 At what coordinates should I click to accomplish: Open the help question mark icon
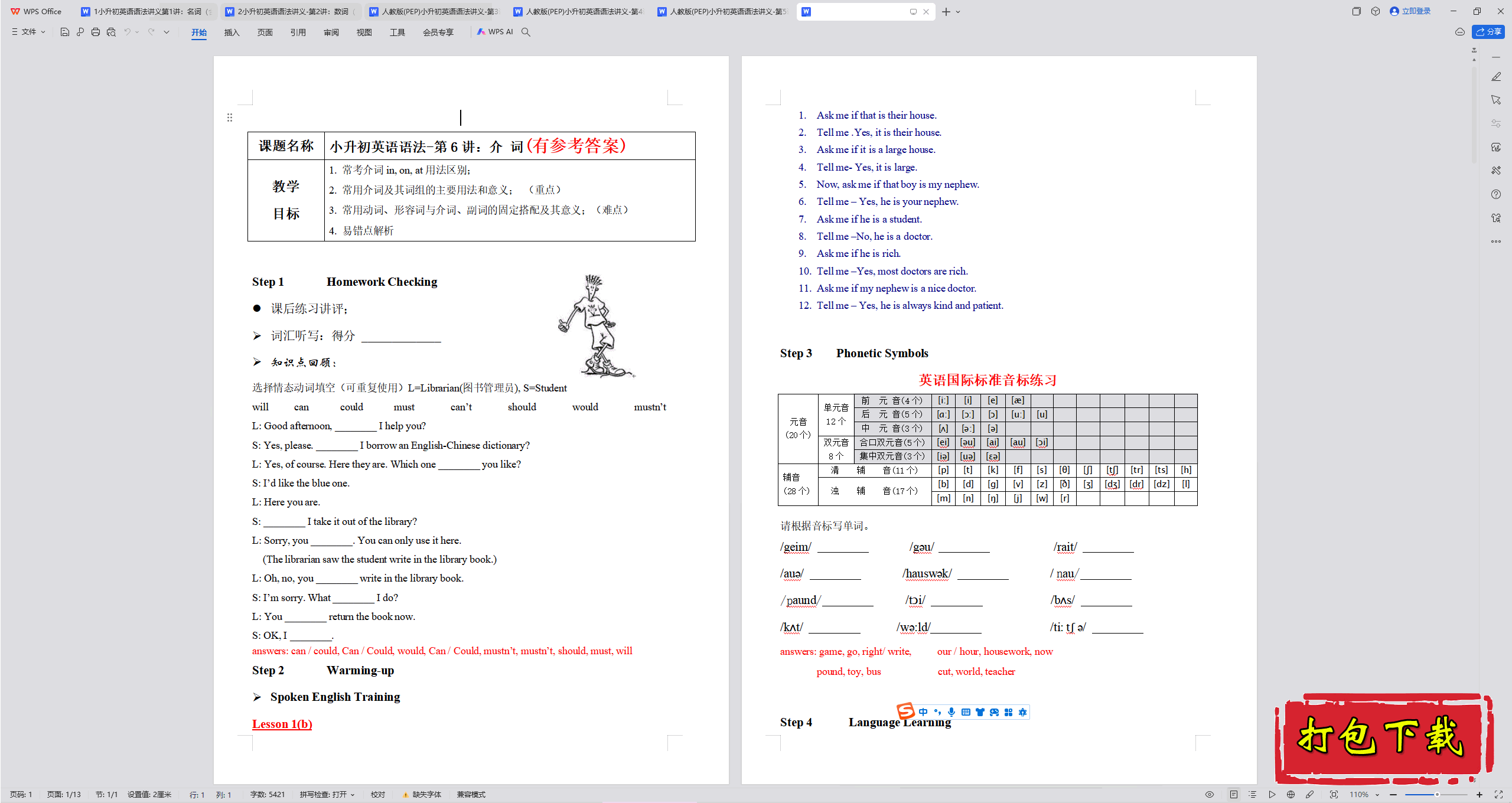(x=1495, y=194)
